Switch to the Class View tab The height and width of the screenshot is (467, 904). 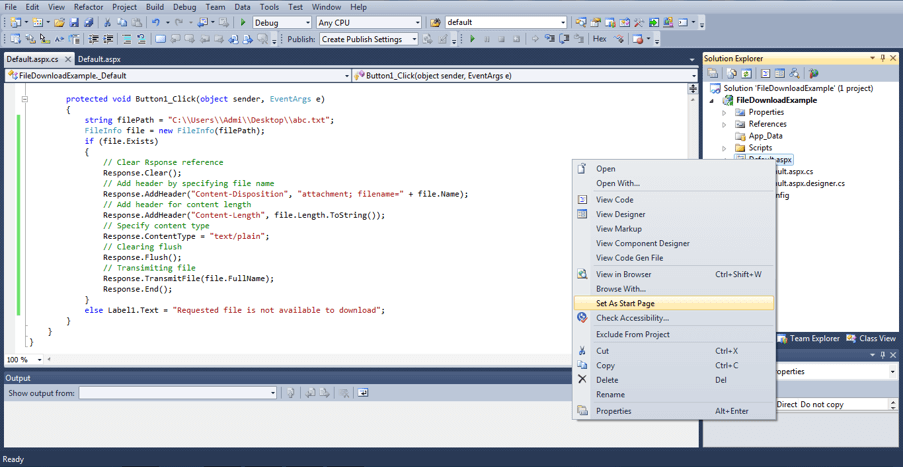point(872,338)
